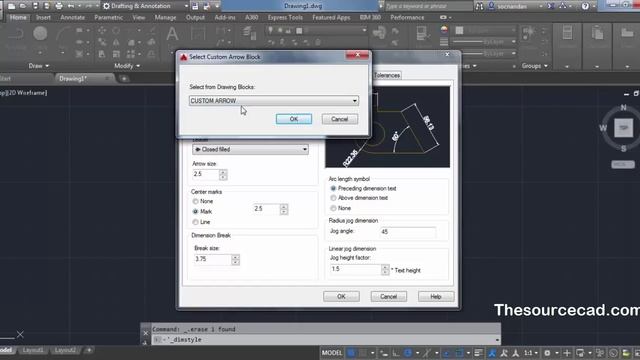The image size is (640, 360).
Task: Click the socnandan user sign-in icon
Action: point(491,6)
